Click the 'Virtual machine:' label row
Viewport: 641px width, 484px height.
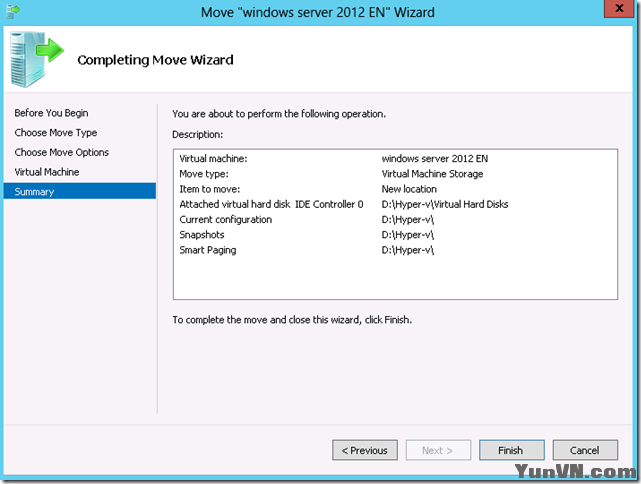click(213, 159)
